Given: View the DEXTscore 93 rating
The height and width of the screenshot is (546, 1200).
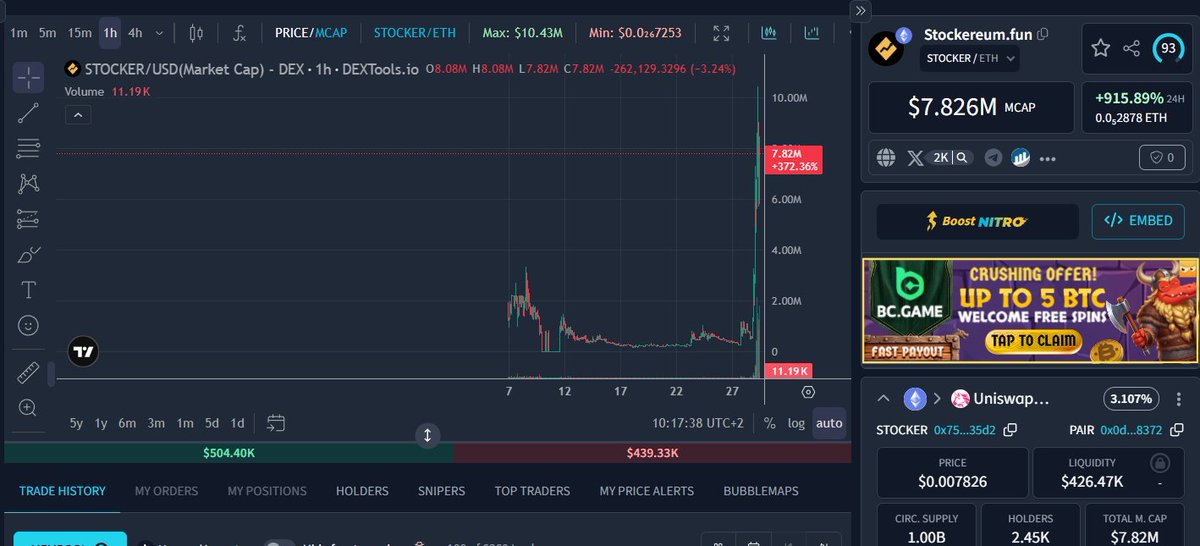Looking at the screenshot, I should click(1168, 48).
